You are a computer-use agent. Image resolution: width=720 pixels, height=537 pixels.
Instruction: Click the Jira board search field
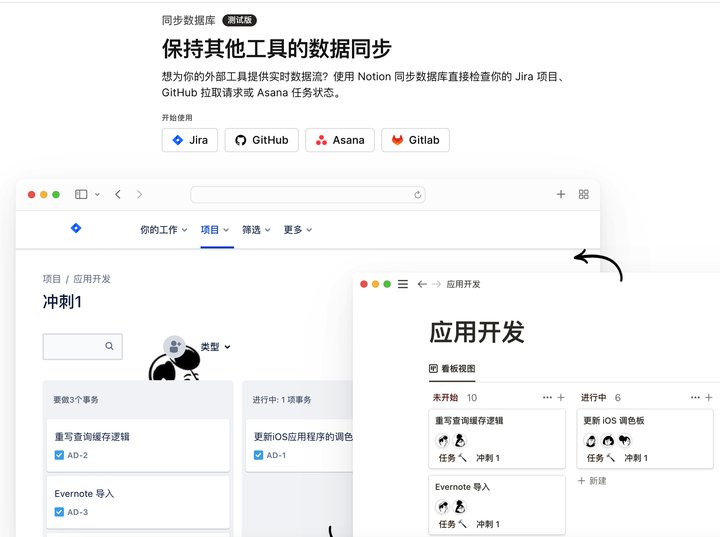coord(83,346)
